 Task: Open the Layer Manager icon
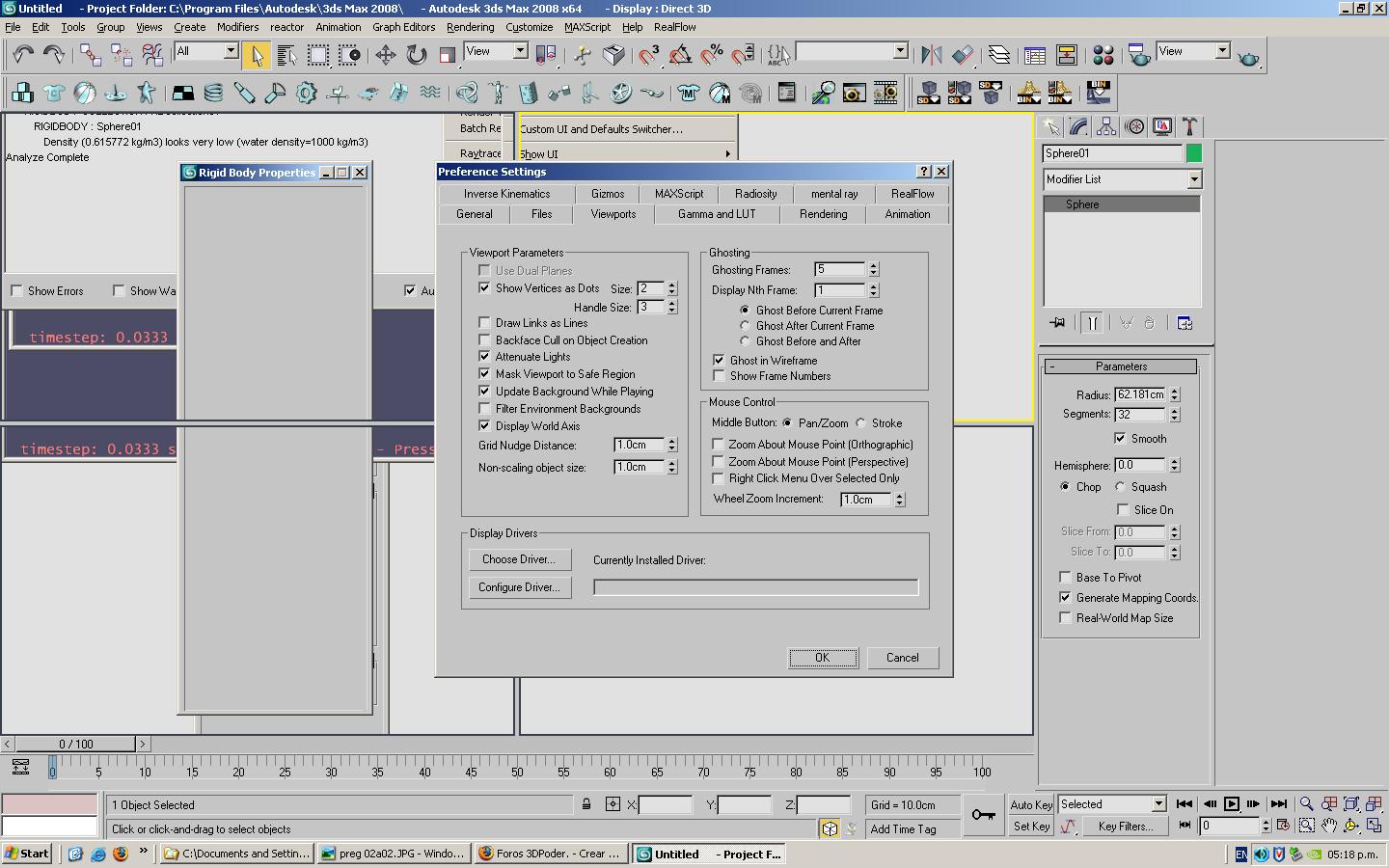(x=998, y=55)
